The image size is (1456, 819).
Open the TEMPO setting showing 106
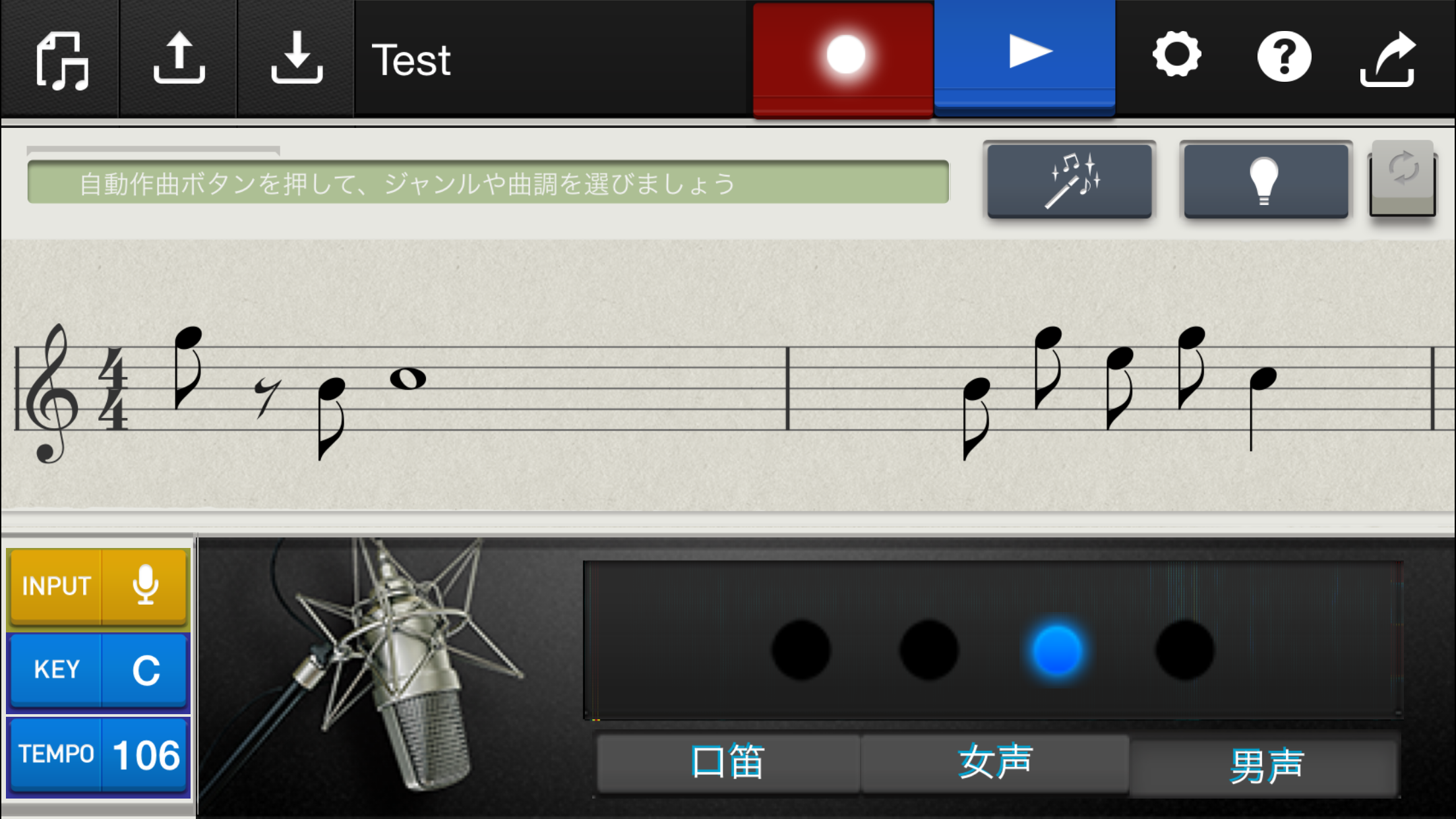[99, 754]
